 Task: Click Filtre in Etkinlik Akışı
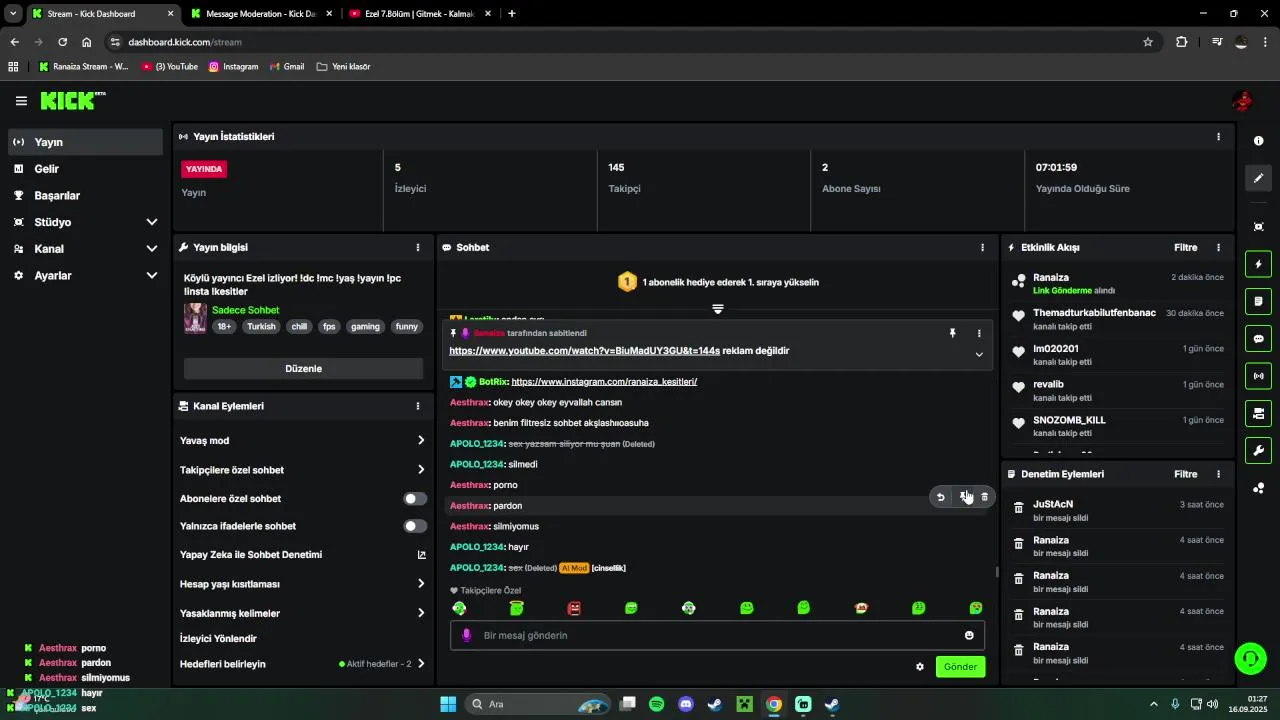[x=1185, y=247]
